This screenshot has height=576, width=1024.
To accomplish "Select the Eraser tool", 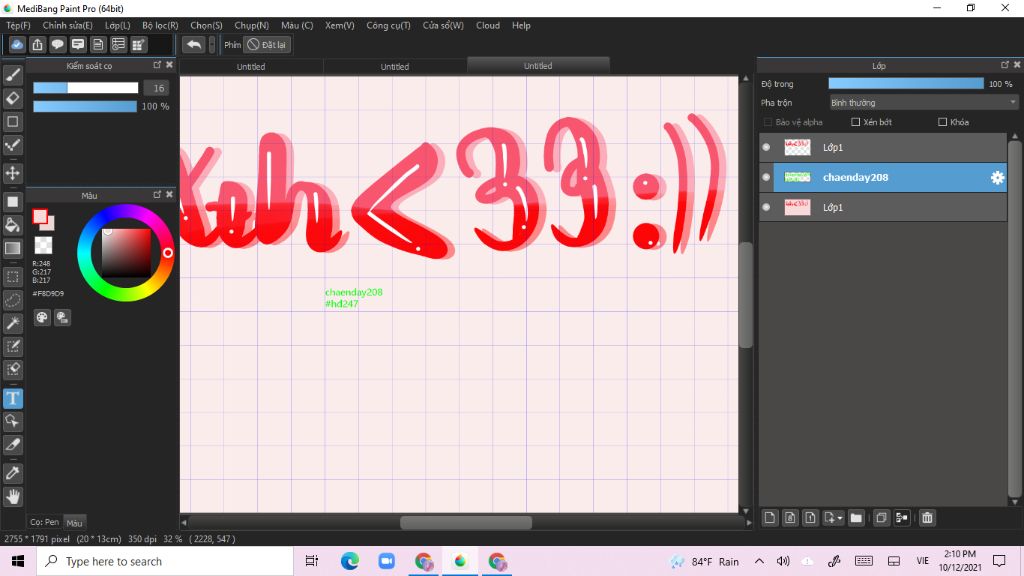I will [12, 99].
